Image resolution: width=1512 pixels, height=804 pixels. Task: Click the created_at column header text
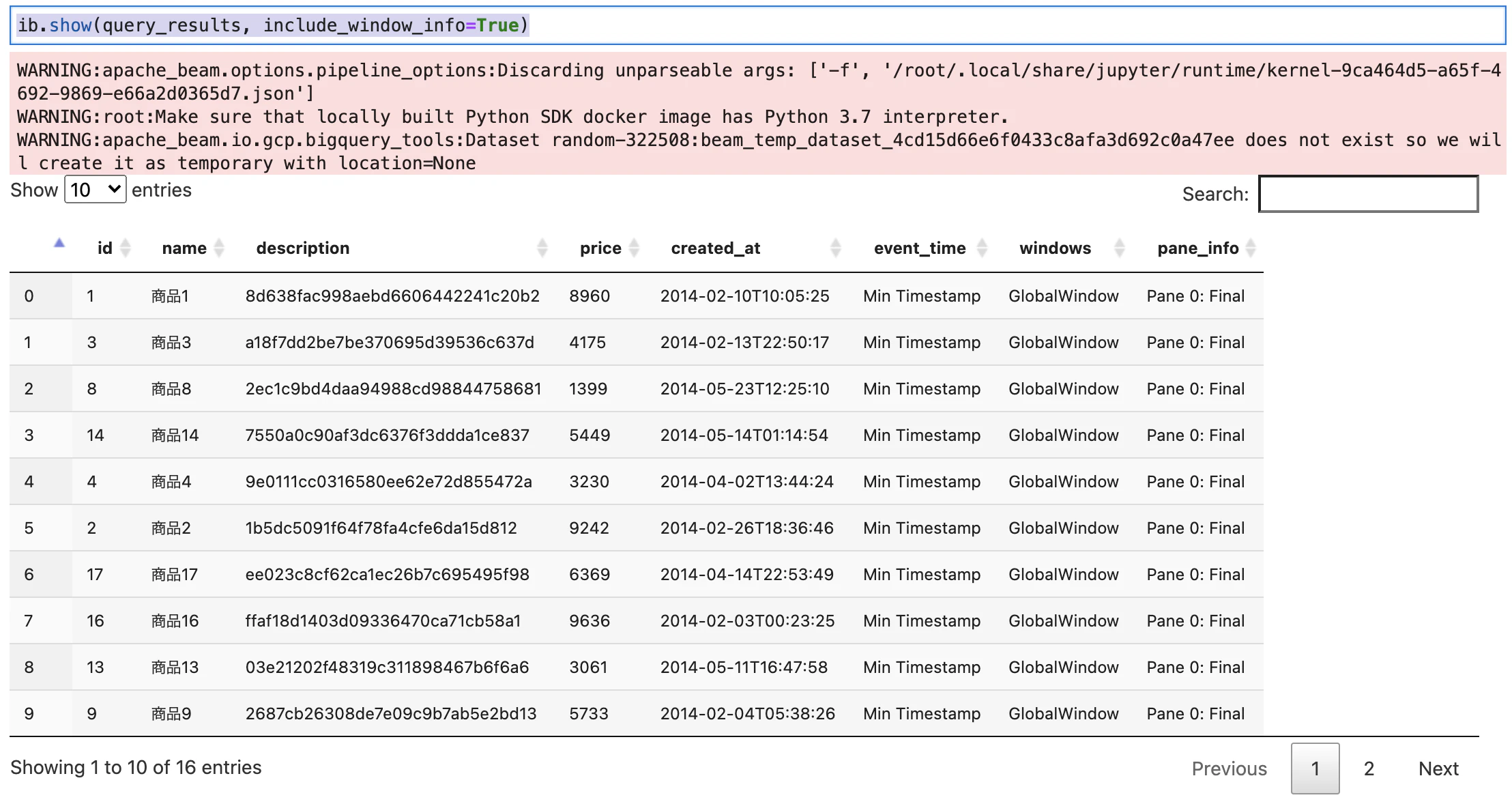(x=715, y=248)
